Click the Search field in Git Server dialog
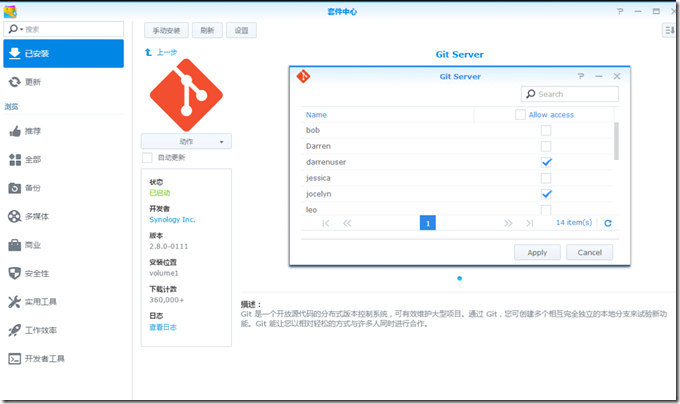The height and width of the screenshot is (404, 680). click(570, 94)
